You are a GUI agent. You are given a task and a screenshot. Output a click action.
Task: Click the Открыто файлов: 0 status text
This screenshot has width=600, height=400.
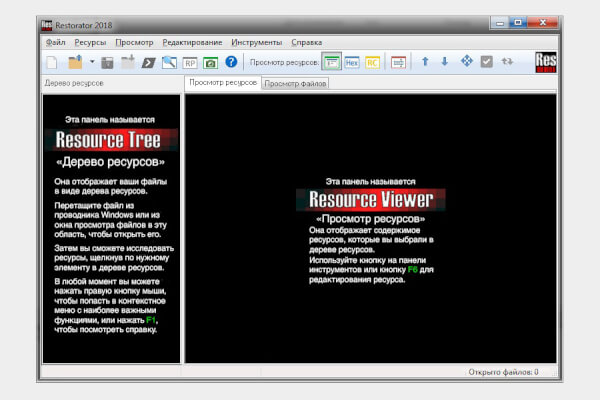(503, 372)
